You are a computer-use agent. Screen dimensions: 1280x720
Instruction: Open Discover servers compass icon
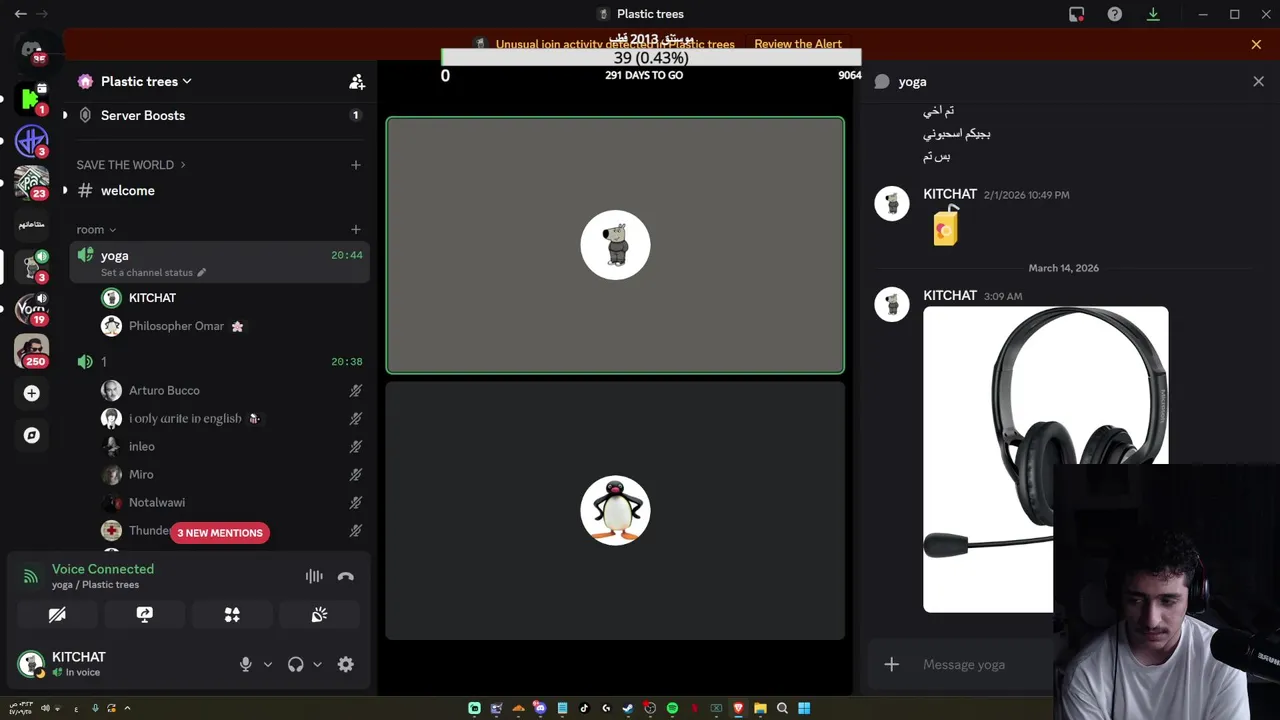pyautogui.click(x=31, y=435)
